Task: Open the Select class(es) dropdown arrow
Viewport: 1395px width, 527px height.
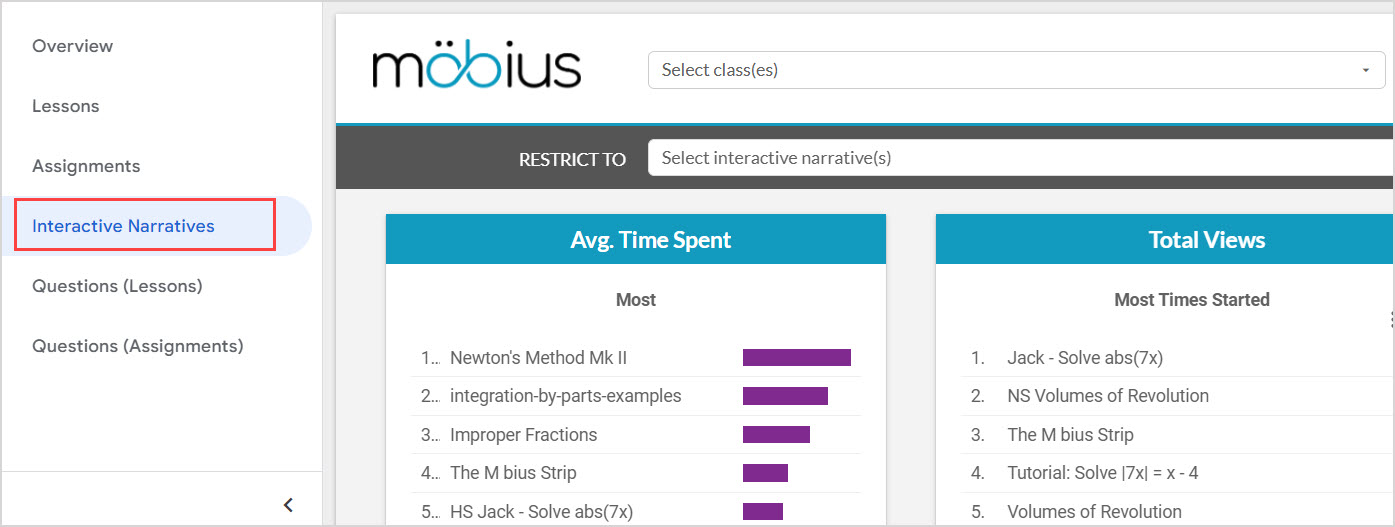Action: (x=1365, y=70)
